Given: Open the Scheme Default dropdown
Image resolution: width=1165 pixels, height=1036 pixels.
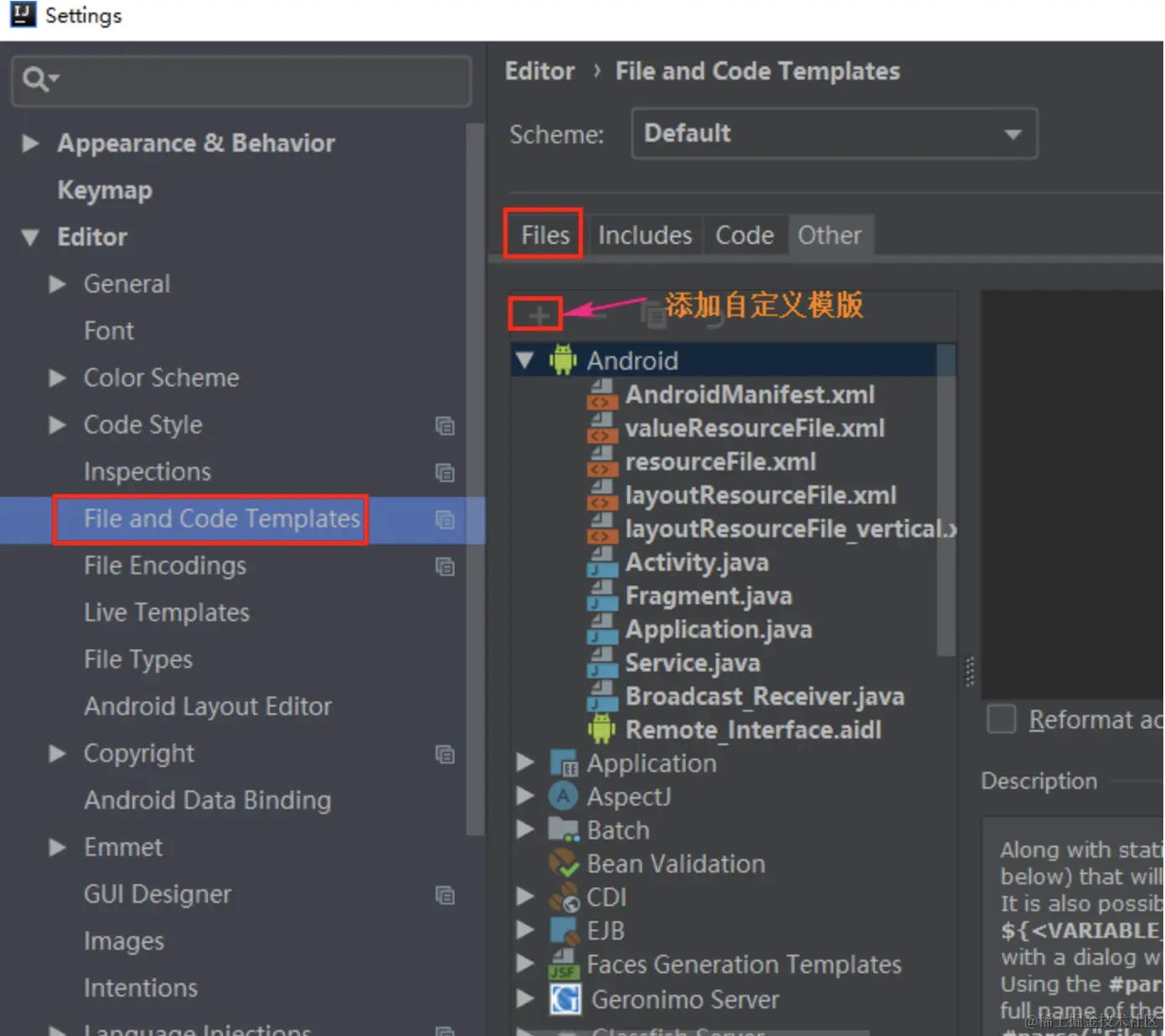Looking at the screenshot, I should (834, 133).
